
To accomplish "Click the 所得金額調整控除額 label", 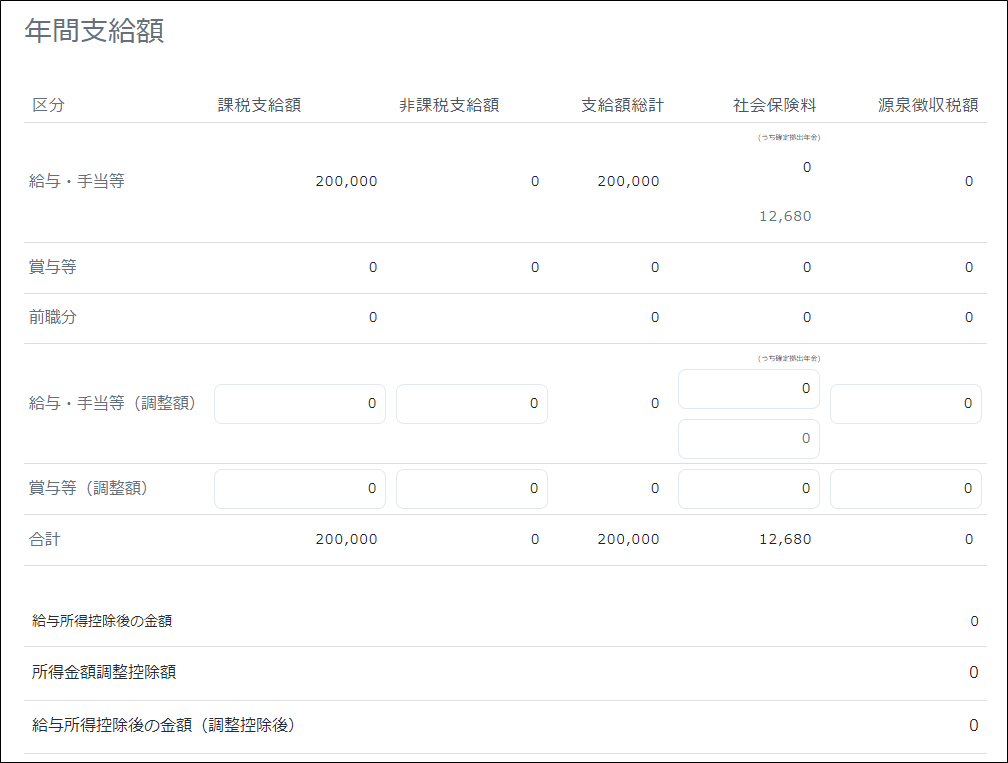I will pyautogui.click(x=104, y=672).
